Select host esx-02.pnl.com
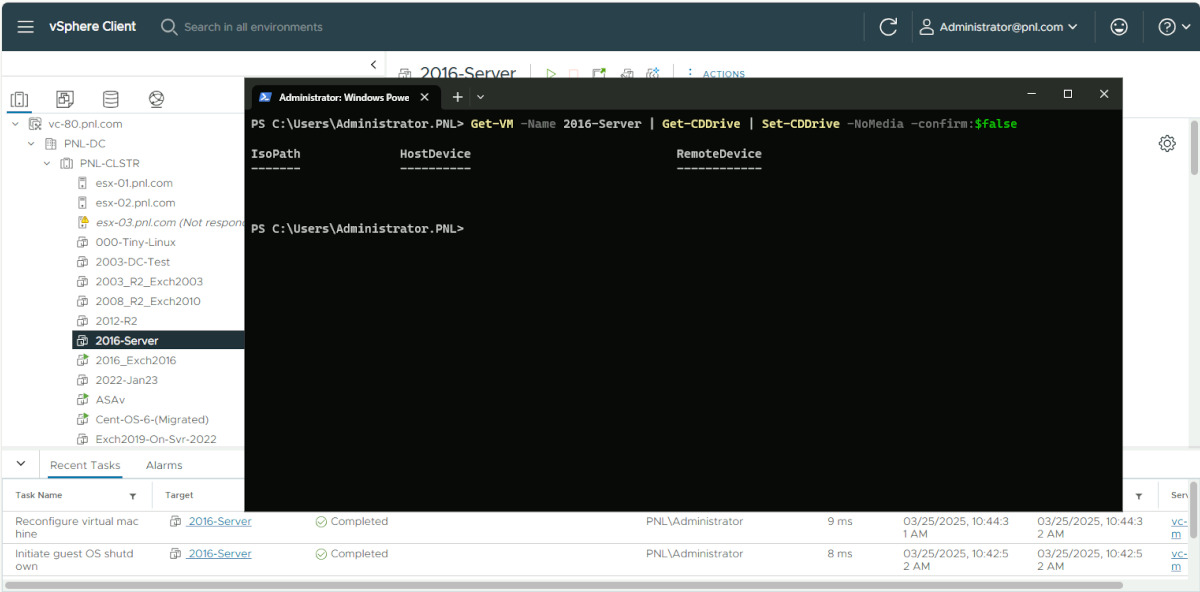 point(134,203)
